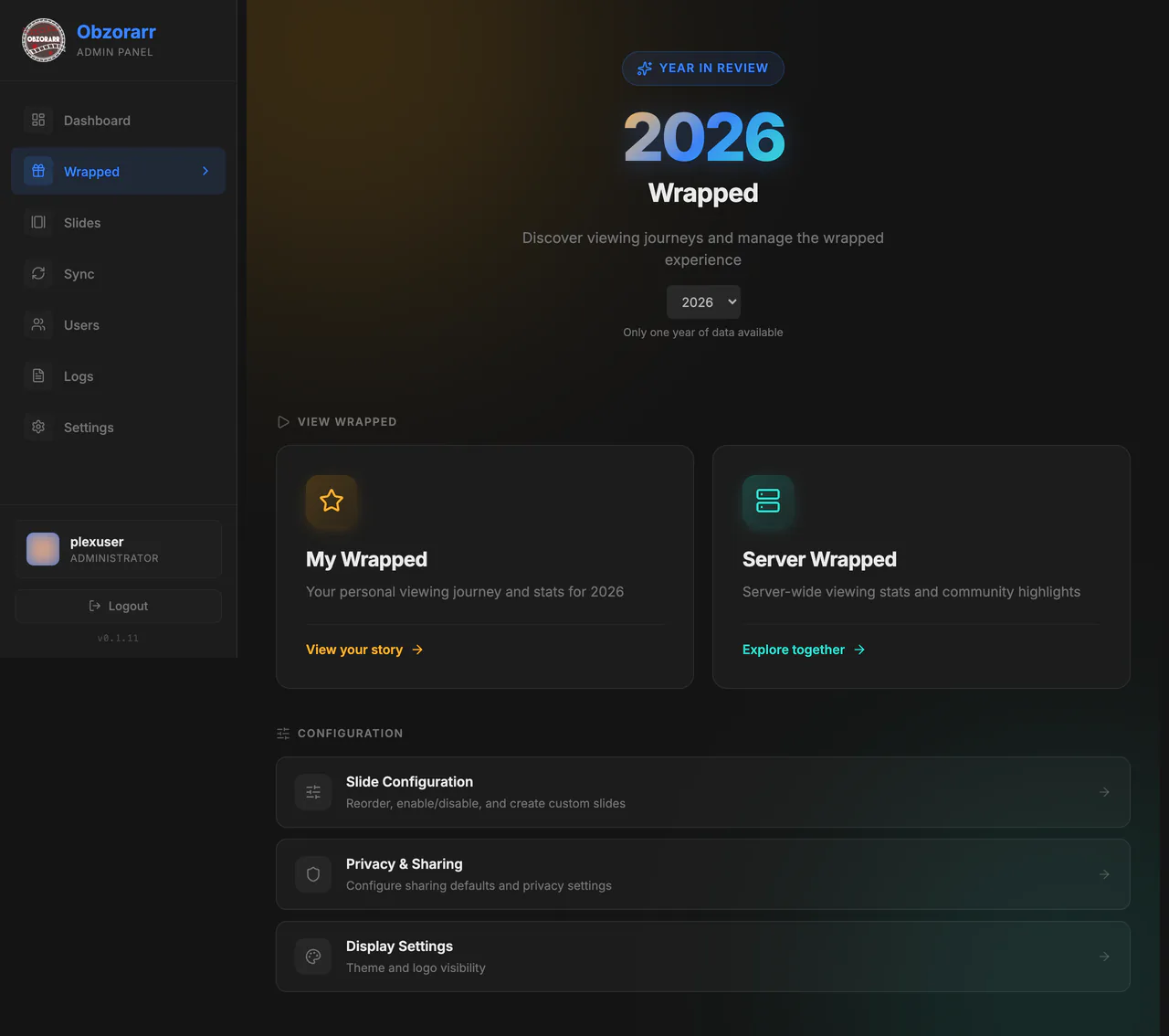Click the palette icon beside Display Settings
The height and width of the screenshot is (1036, 1169).
[313, 957]
